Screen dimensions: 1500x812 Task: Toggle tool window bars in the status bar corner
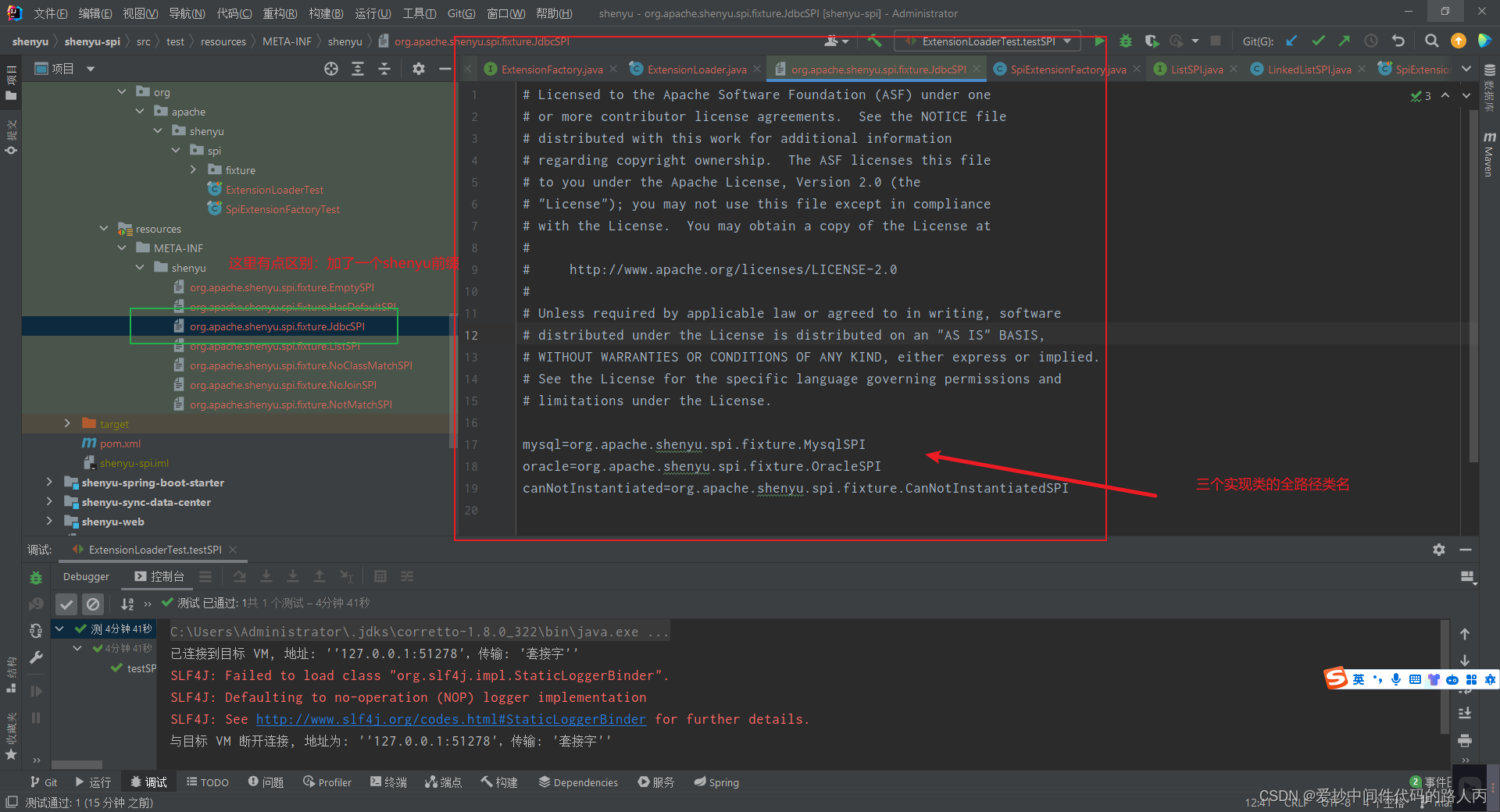tap(12, 802)
